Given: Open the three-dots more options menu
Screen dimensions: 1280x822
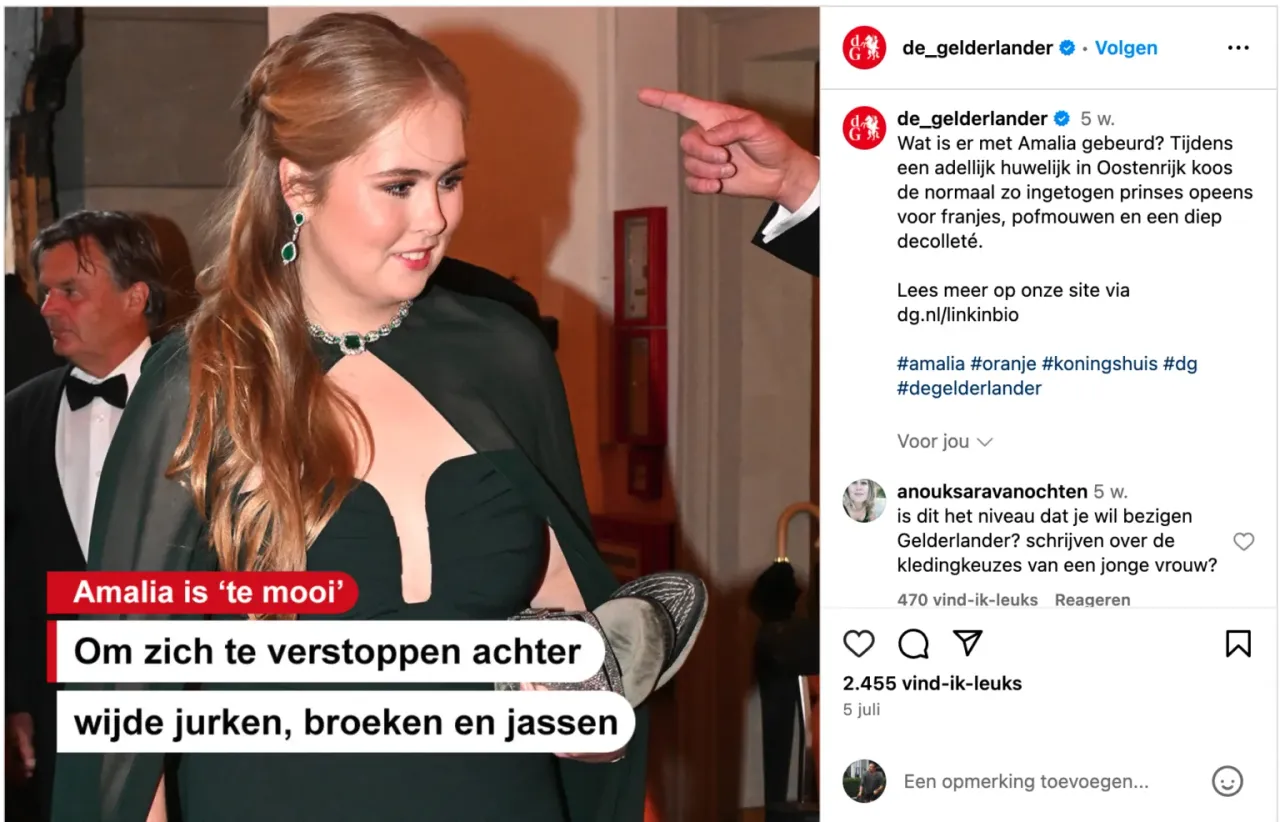Looking at the screenshot, I should 1238,48.
